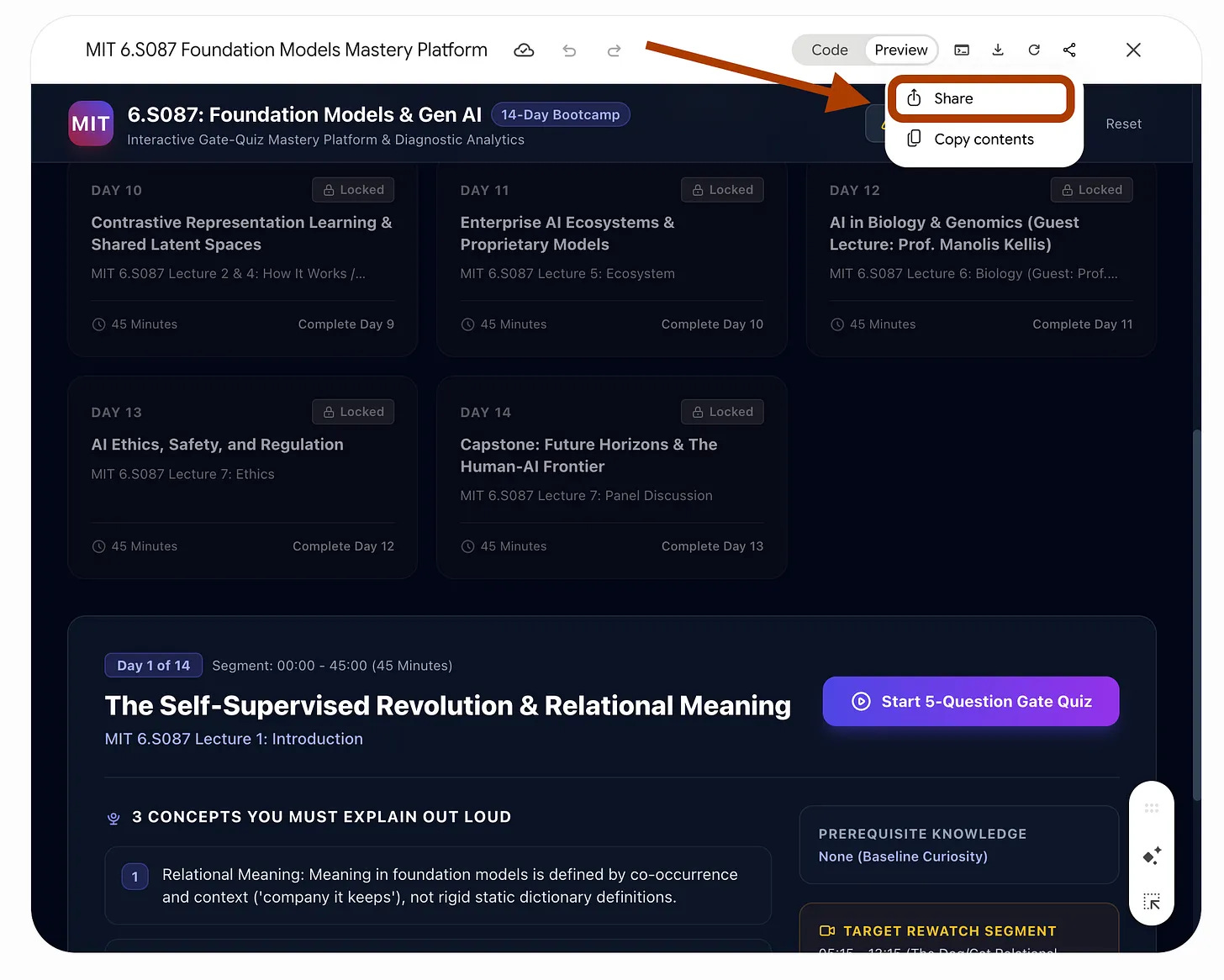This screenshot has height=980, width=1224.
Task: Click the Day 13 Locked badge
Action: [353, 412]
